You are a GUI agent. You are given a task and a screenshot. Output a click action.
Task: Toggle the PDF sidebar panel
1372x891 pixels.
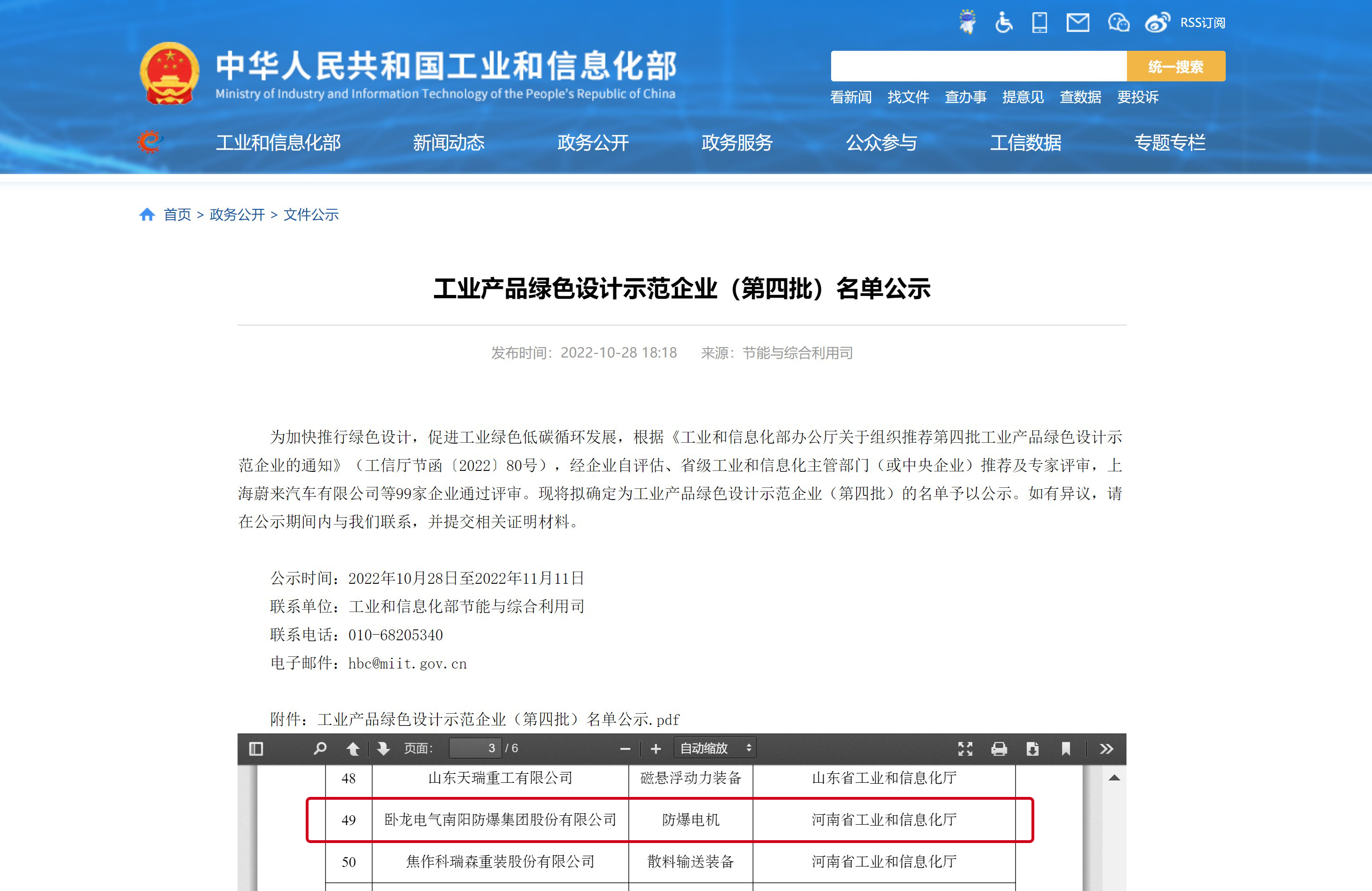point(257,748)
